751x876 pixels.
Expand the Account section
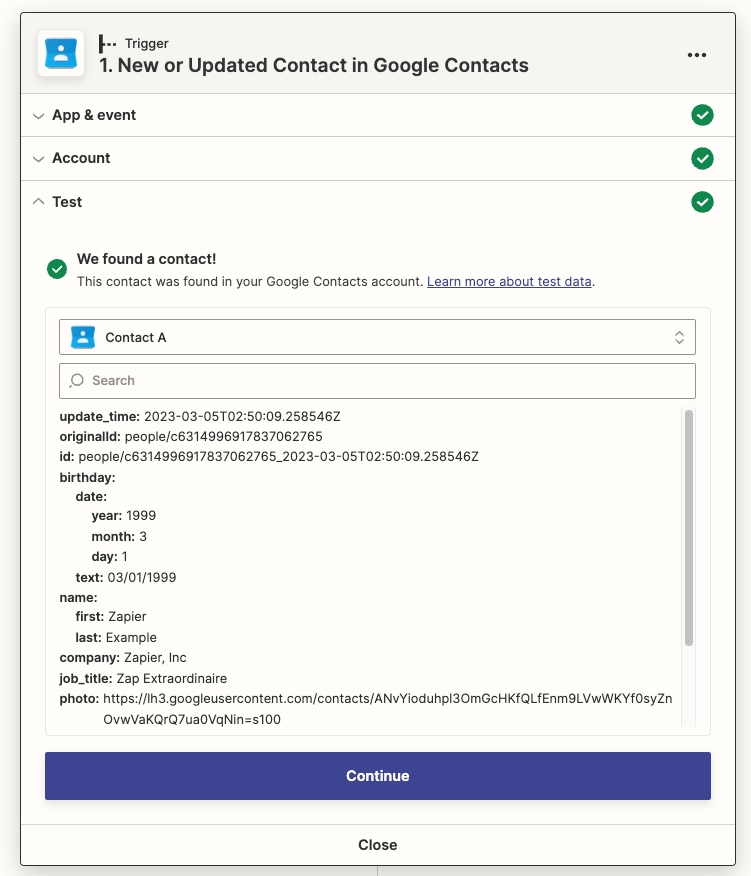point(82,158)
